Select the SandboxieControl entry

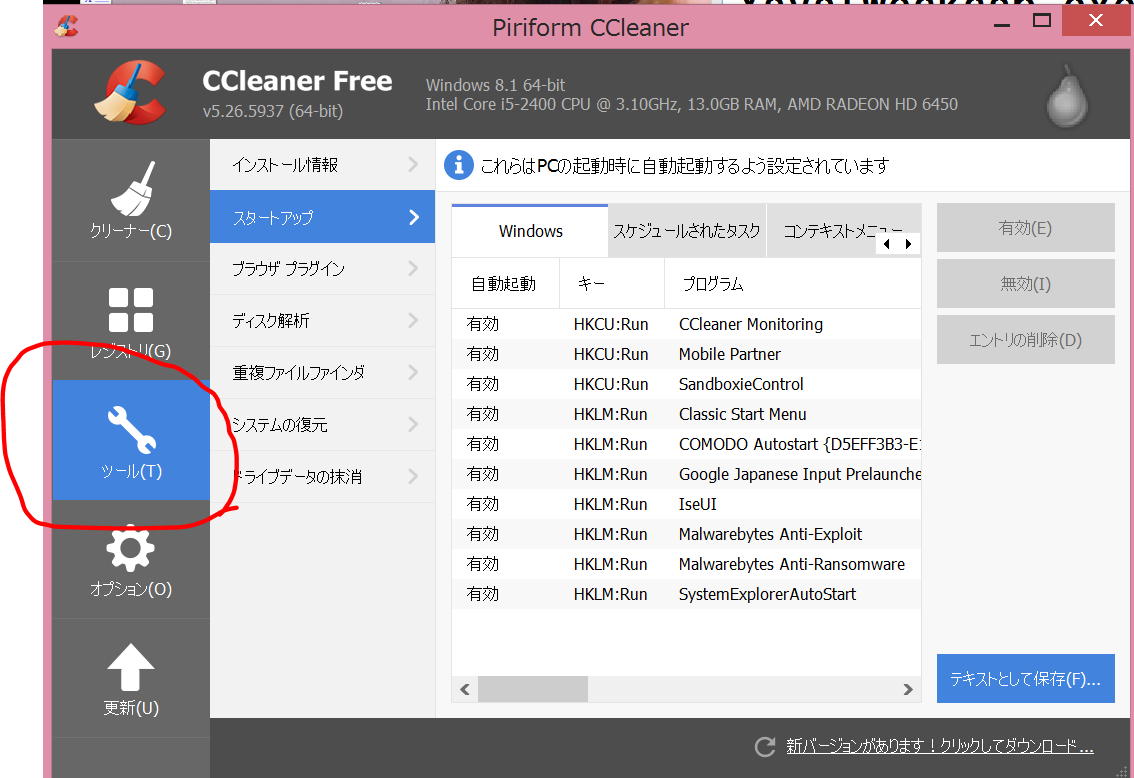pyautogui.click(x=686, y=384)
